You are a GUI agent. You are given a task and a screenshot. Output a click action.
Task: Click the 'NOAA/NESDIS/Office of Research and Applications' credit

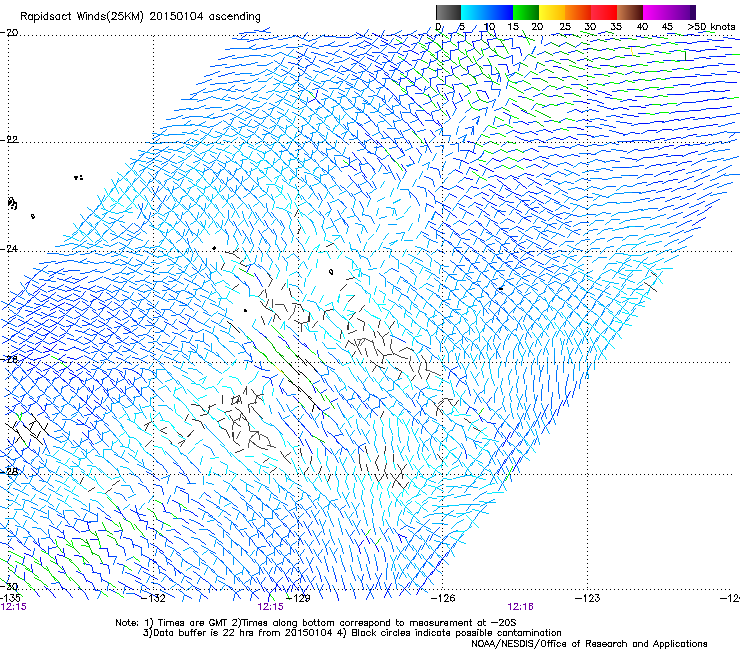click(589, 644)
